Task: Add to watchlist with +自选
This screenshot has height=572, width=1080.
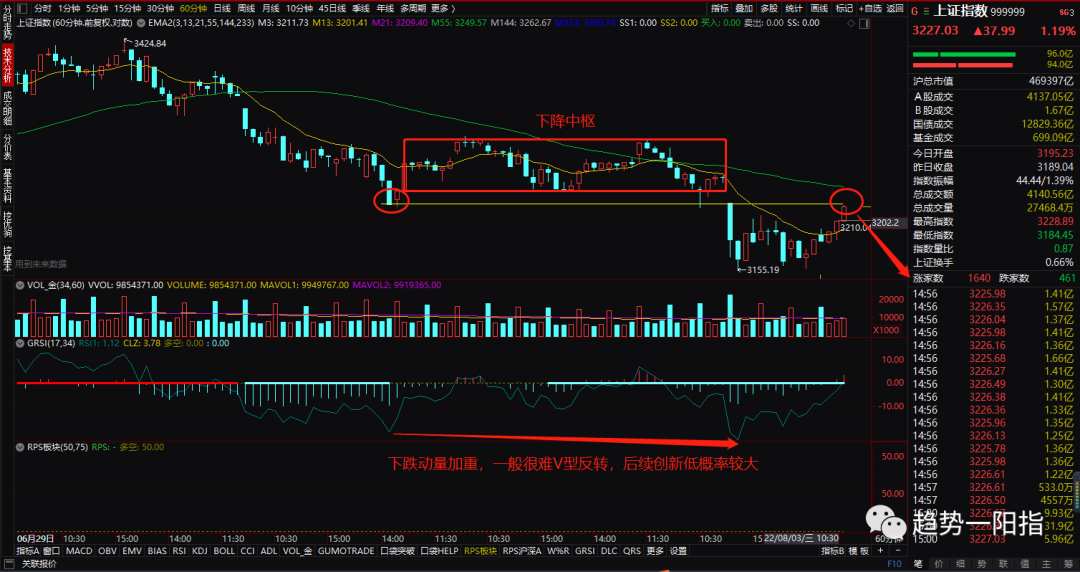Action: (869, 8)
